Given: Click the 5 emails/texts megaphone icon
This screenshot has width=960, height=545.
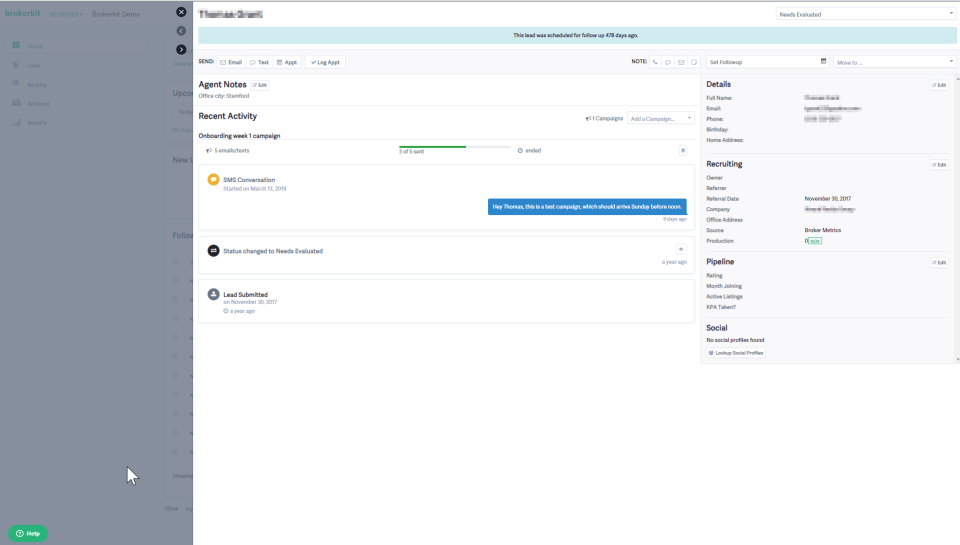Looking at the screenshot, I should tap(209, 151).
